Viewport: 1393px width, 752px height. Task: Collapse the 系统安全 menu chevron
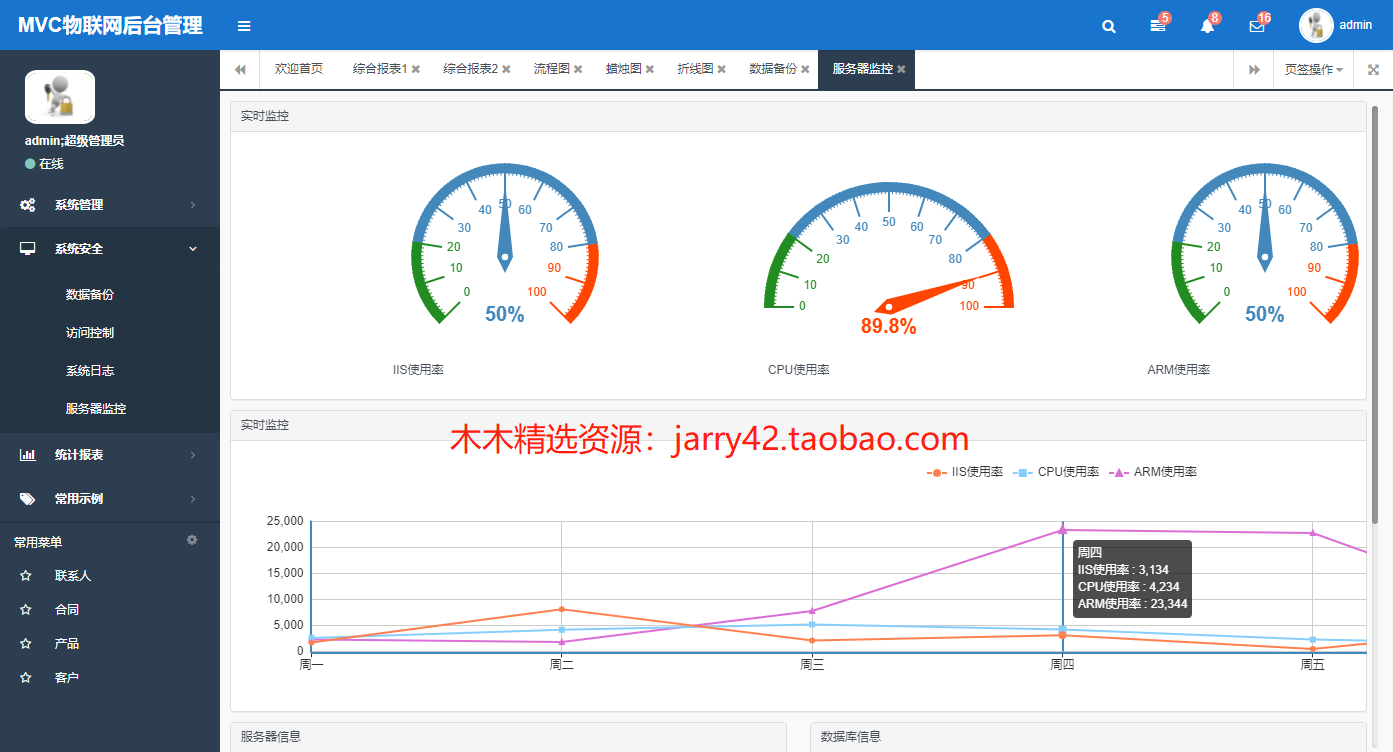(x=193, y=249)
